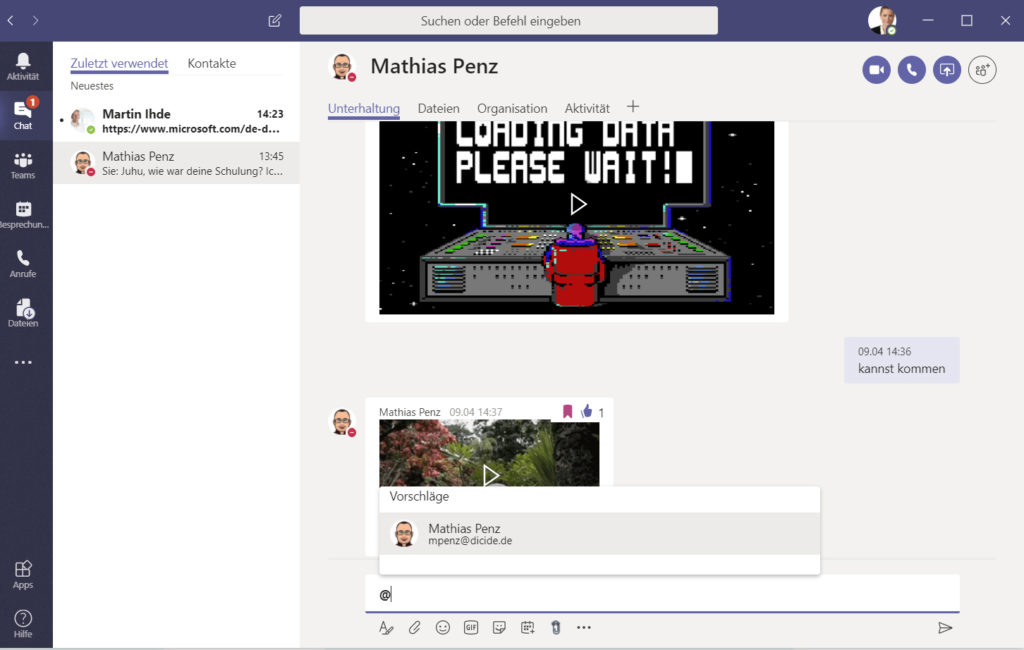The height and width of the screenshot is (650, 1024).
Task: Click the search or command box
Action: (509, 21)
